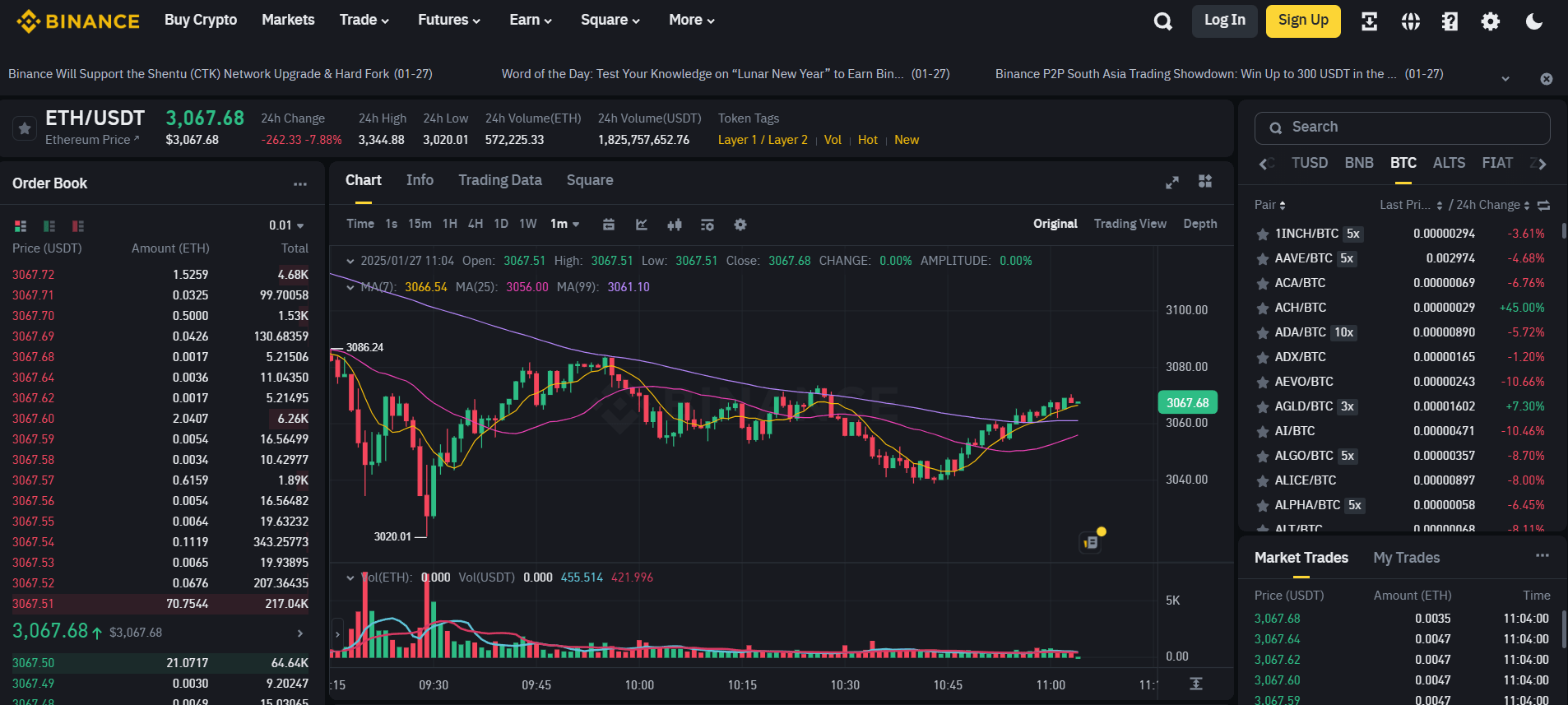The image size is (1568, 705).
Task: Open the Info tab
Action: 420,180
